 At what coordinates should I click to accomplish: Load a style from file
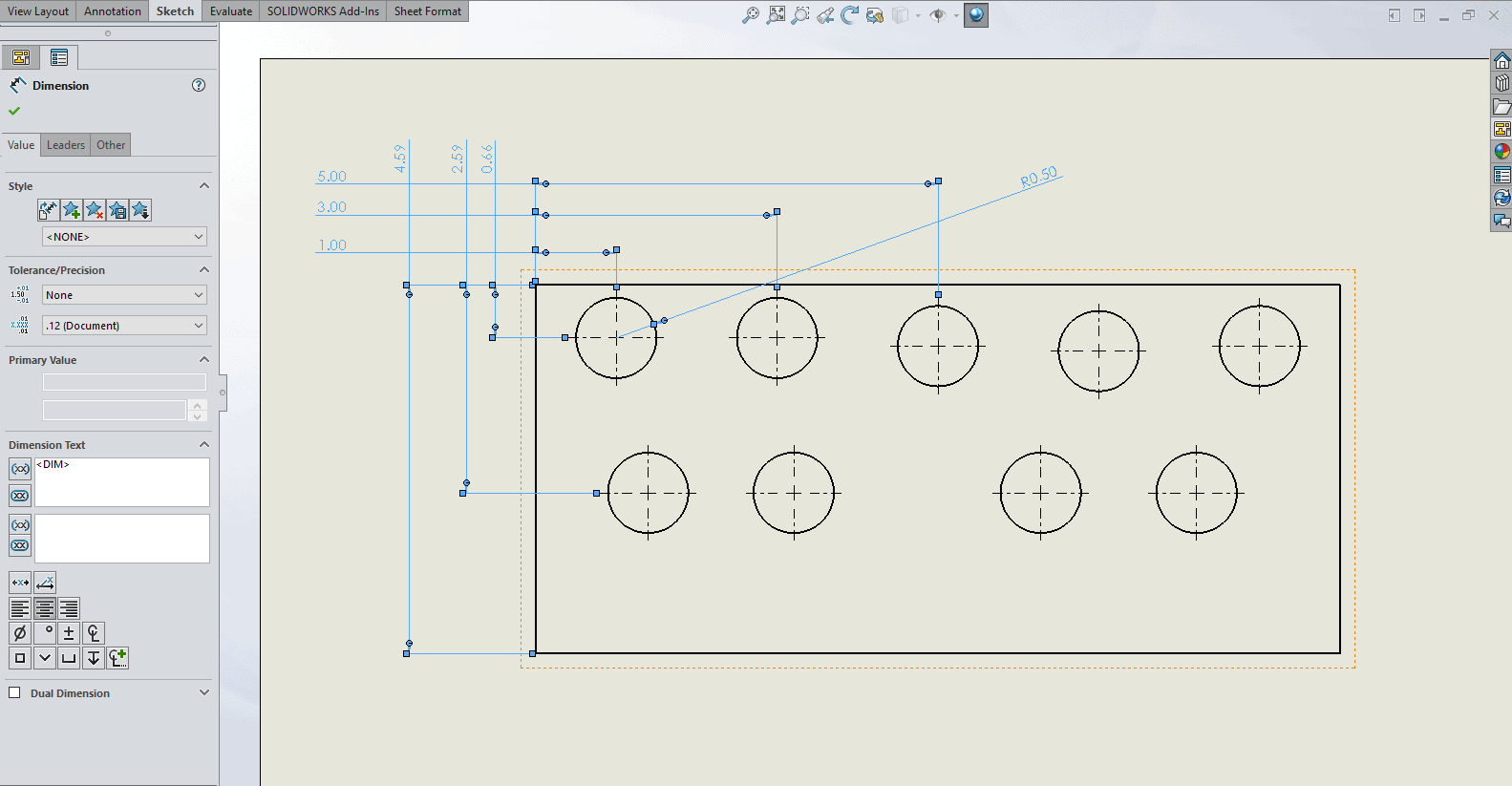coord(140,210)
